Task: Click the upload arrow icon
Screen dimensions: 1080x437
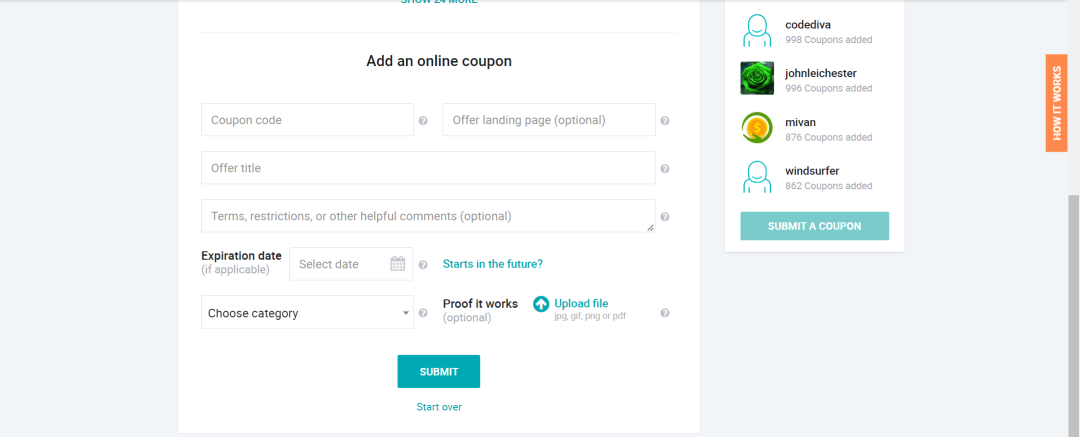Action: click(x=541, y=304)
